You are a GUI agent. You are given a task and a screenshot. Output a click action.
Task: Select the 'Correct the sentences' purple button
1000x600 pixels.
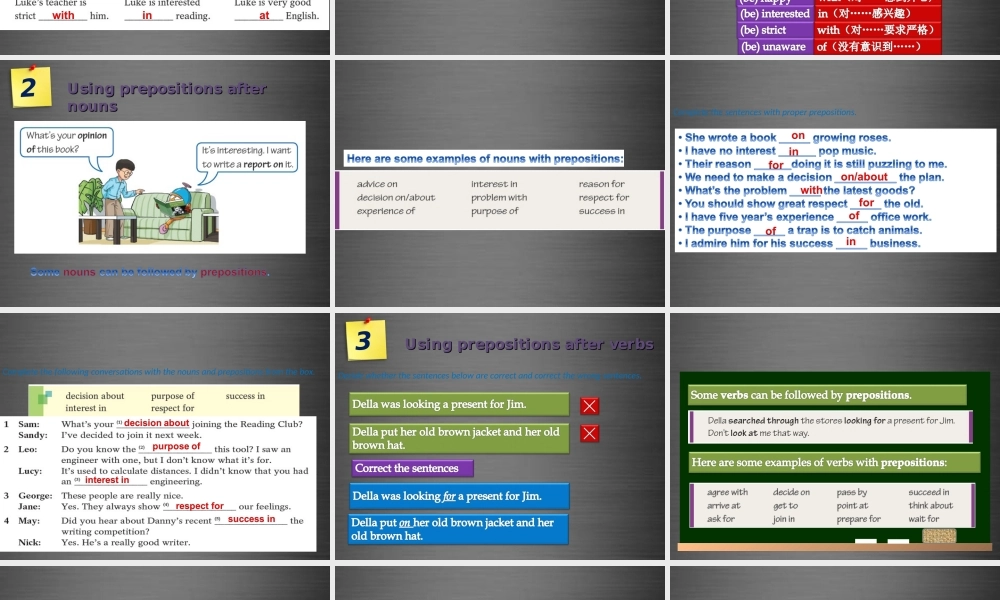tap(410, 468)
